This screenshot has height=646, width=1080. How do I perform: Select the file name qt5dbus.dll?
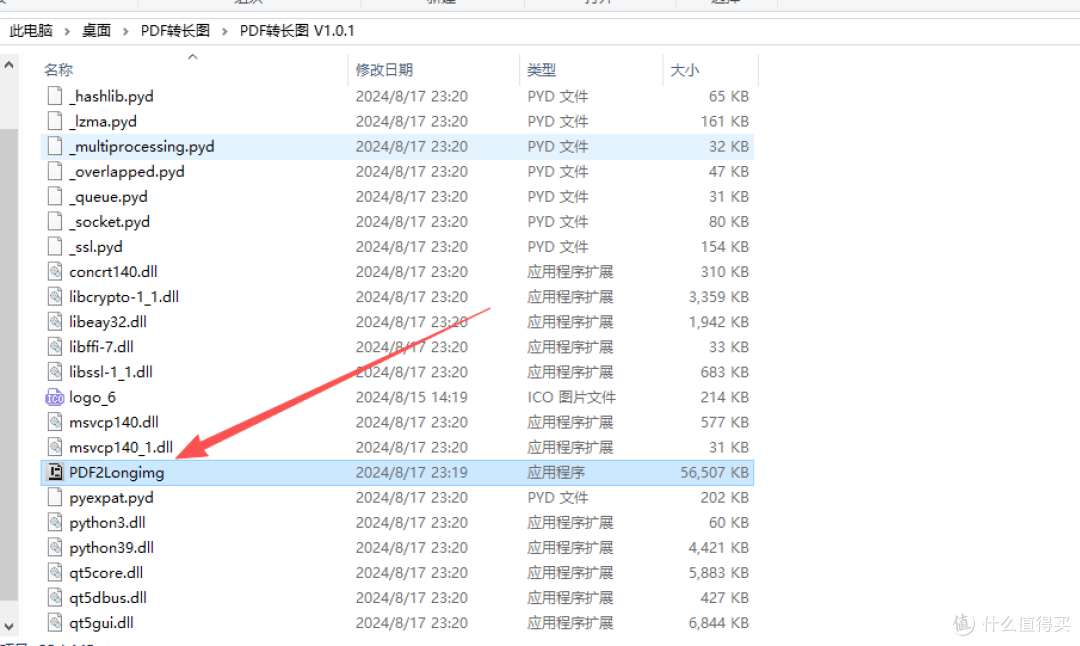pos(108,598)
